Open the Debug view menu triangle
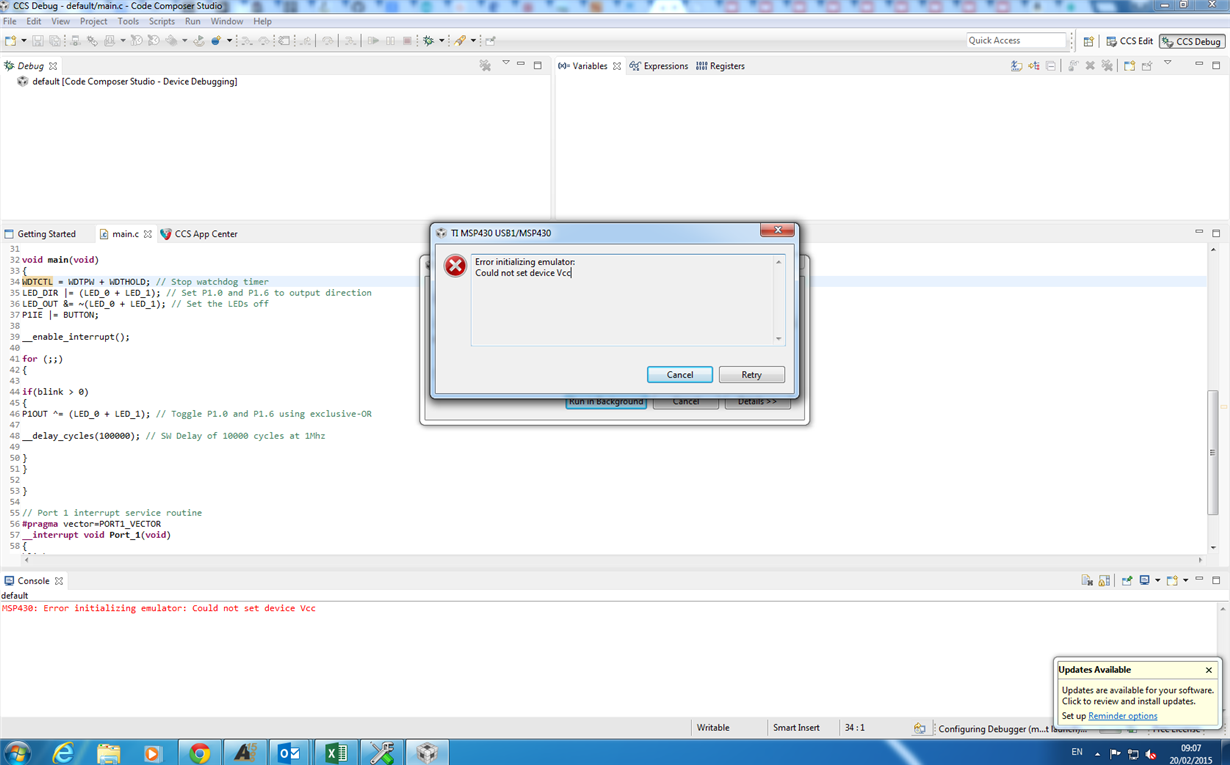 (x=505, y=63)
